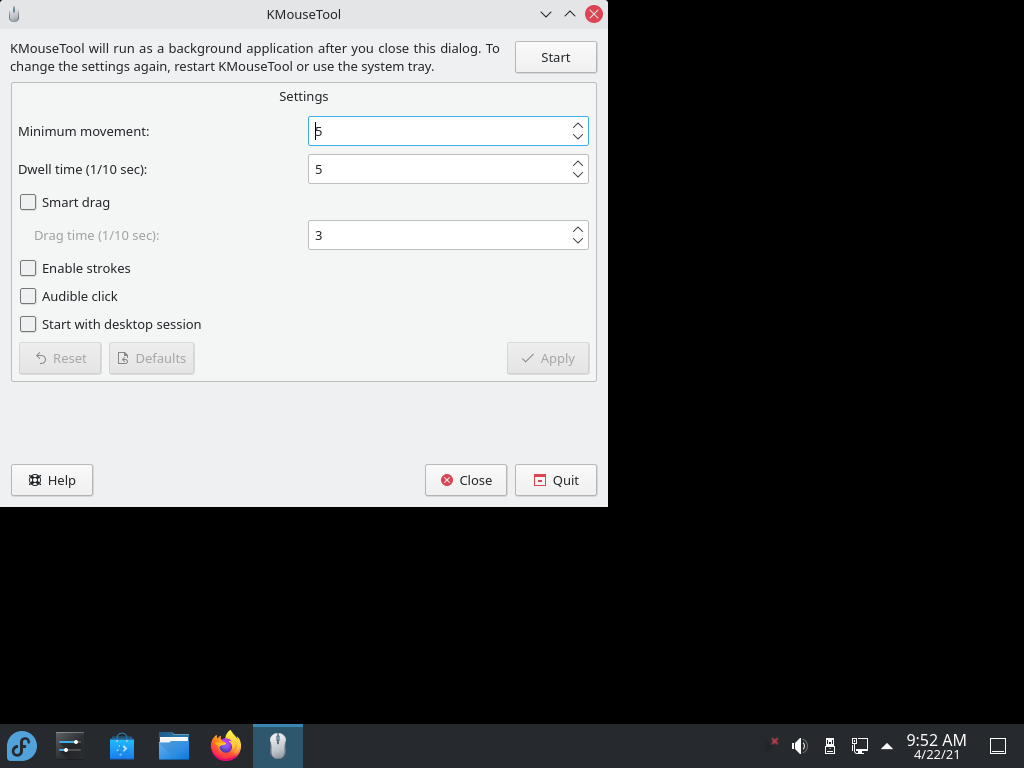Decrease the Minimum movement value
Viewport: 1024px width, 768px height.
[x=577, y=137]
